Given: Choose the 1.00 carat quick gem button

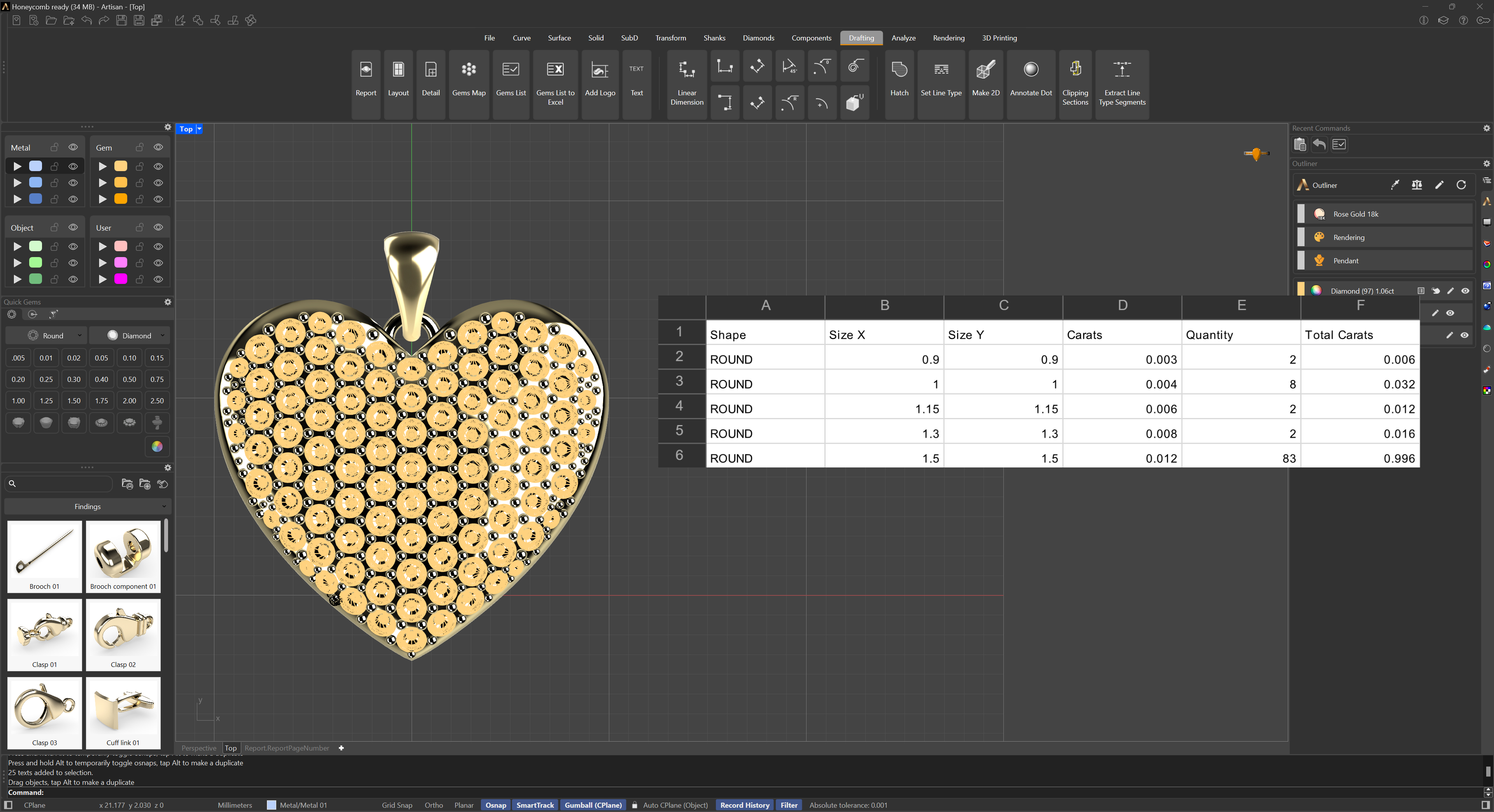Looking at the screenshot, I should point(19,401).
